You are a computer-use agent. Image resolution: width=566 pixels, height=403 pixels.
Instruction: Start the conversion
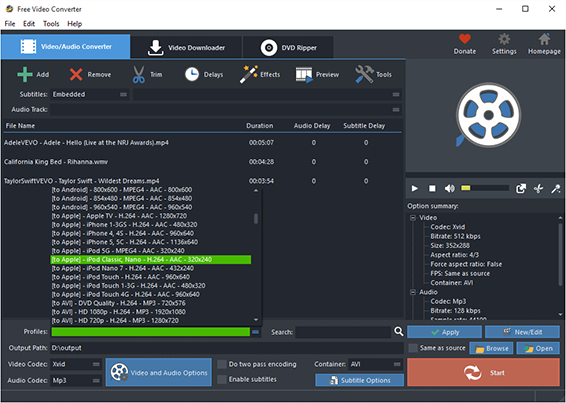[x=483, y=372]
